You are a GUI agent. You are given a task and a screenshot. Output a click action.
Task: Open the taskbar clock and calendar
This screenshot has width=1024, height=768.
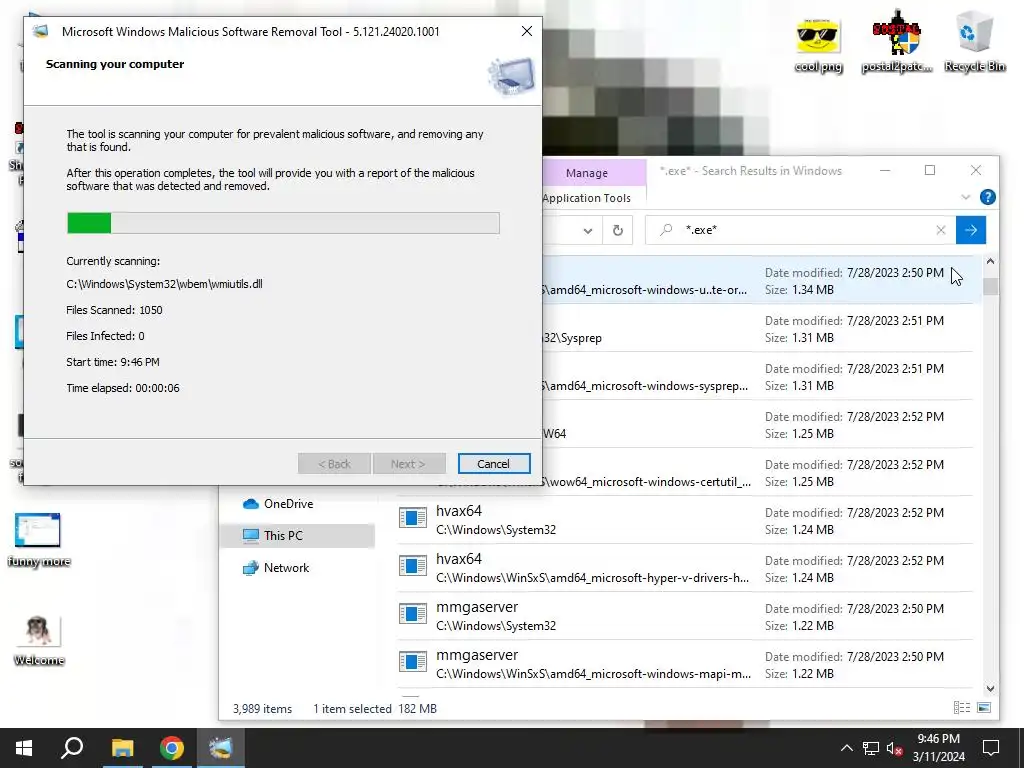pos(938,748)
